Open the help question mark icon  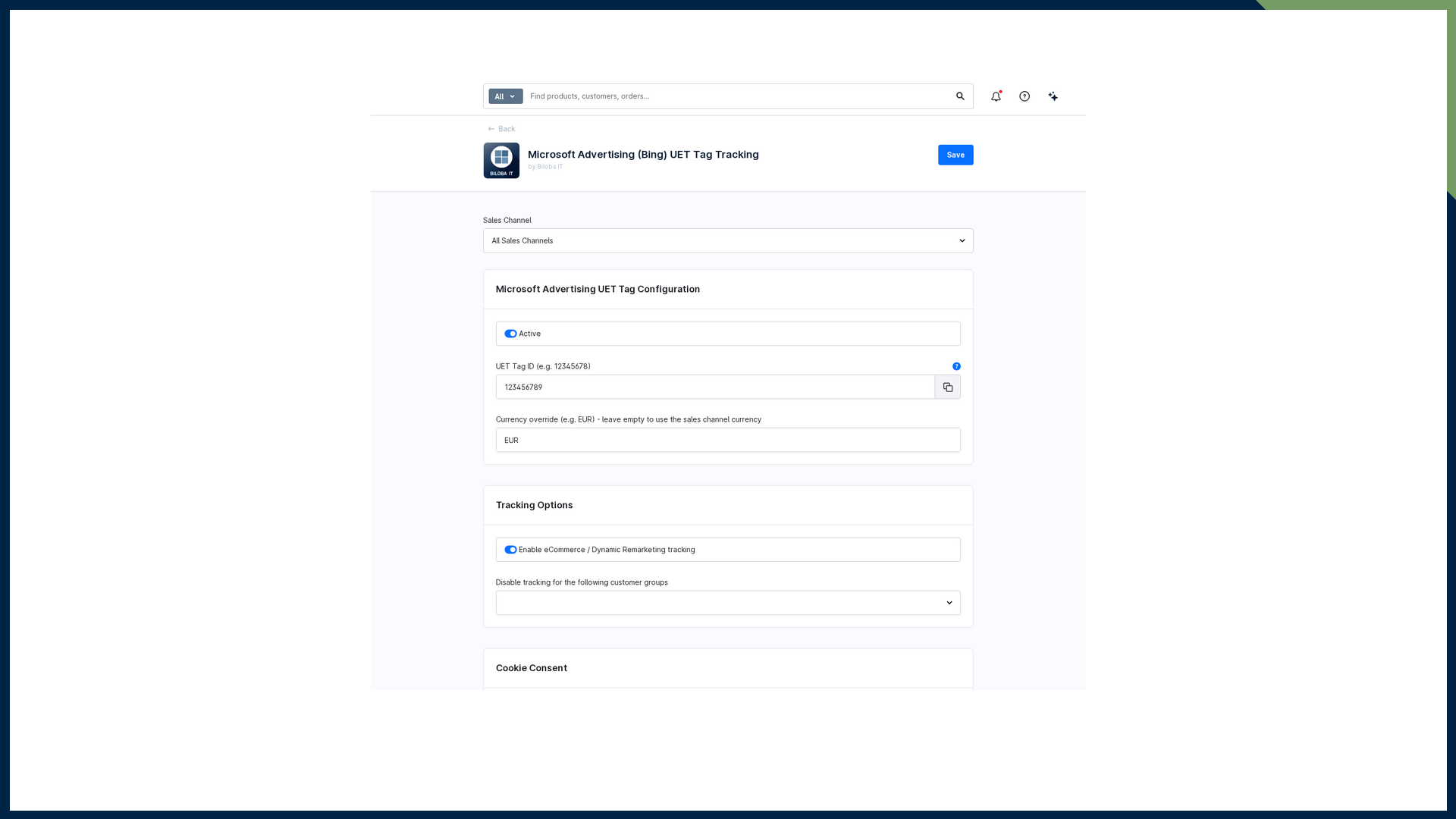tap(1025, 96)
